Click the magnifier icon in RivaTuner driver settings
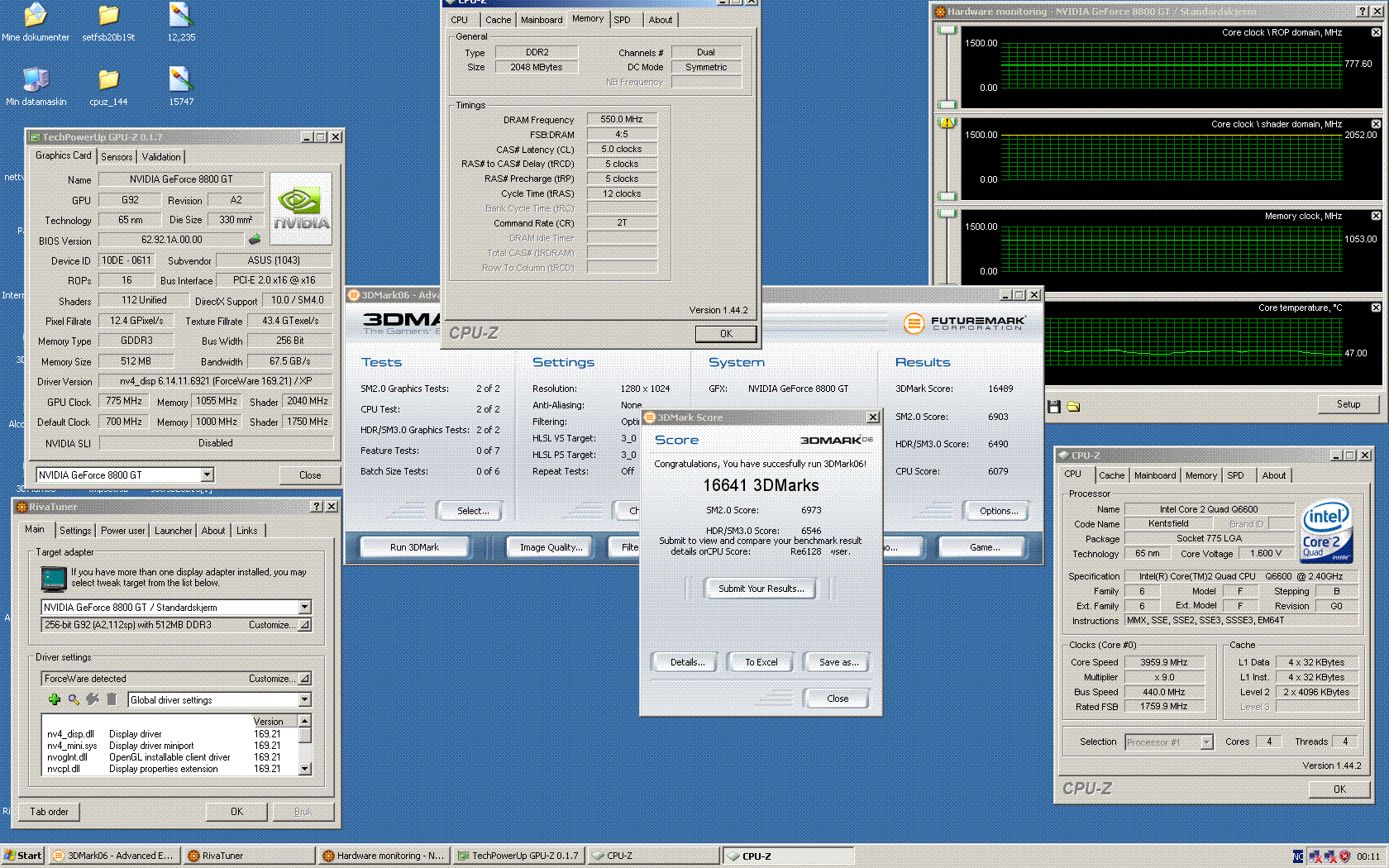The image size is (1389, 868). tap(74, 699)
